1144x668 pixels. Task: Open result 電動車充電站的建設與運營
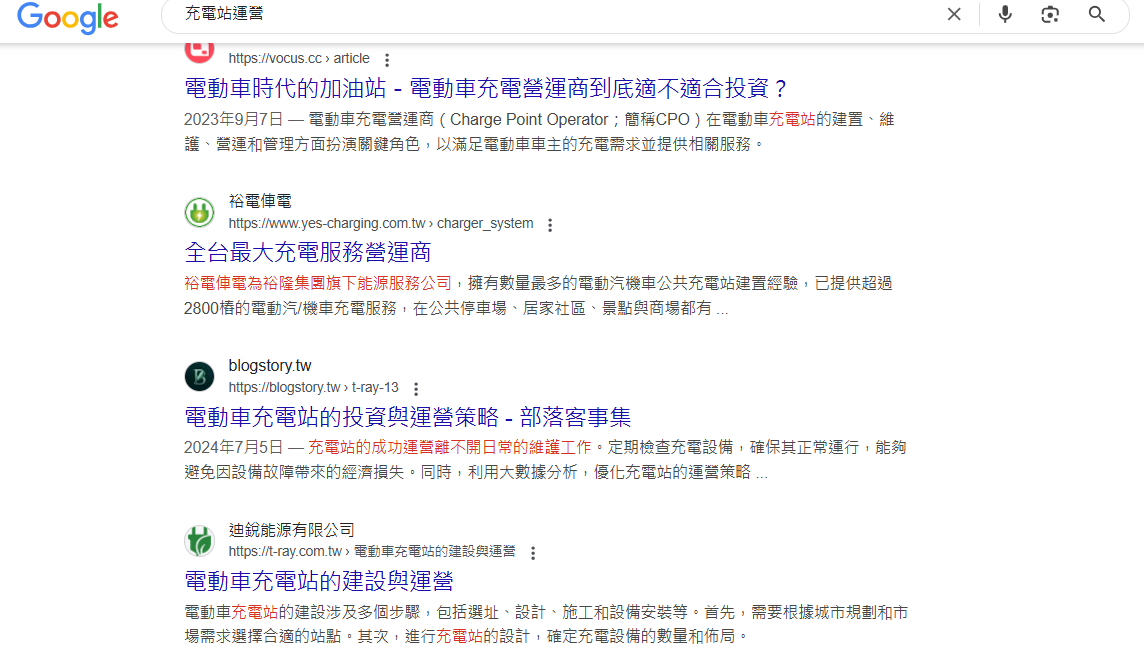coord(319,581)
